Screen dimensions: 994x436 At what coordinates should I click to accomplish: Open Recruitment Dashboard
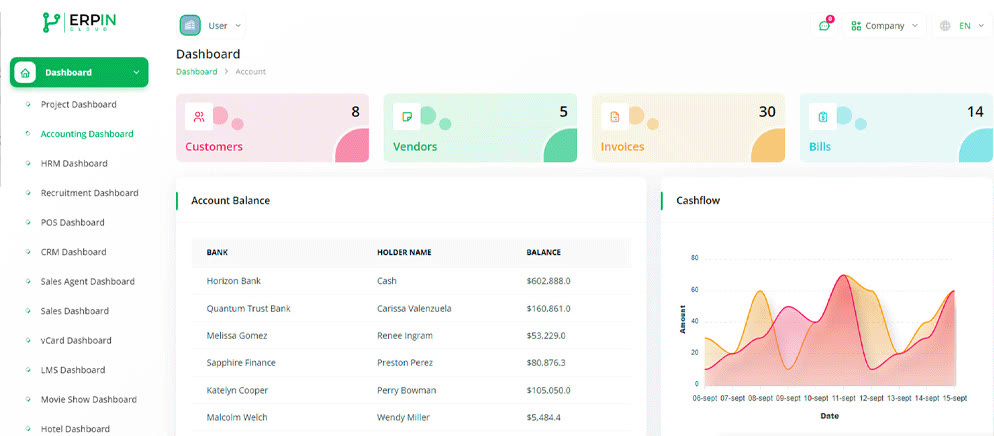(89, 193)
